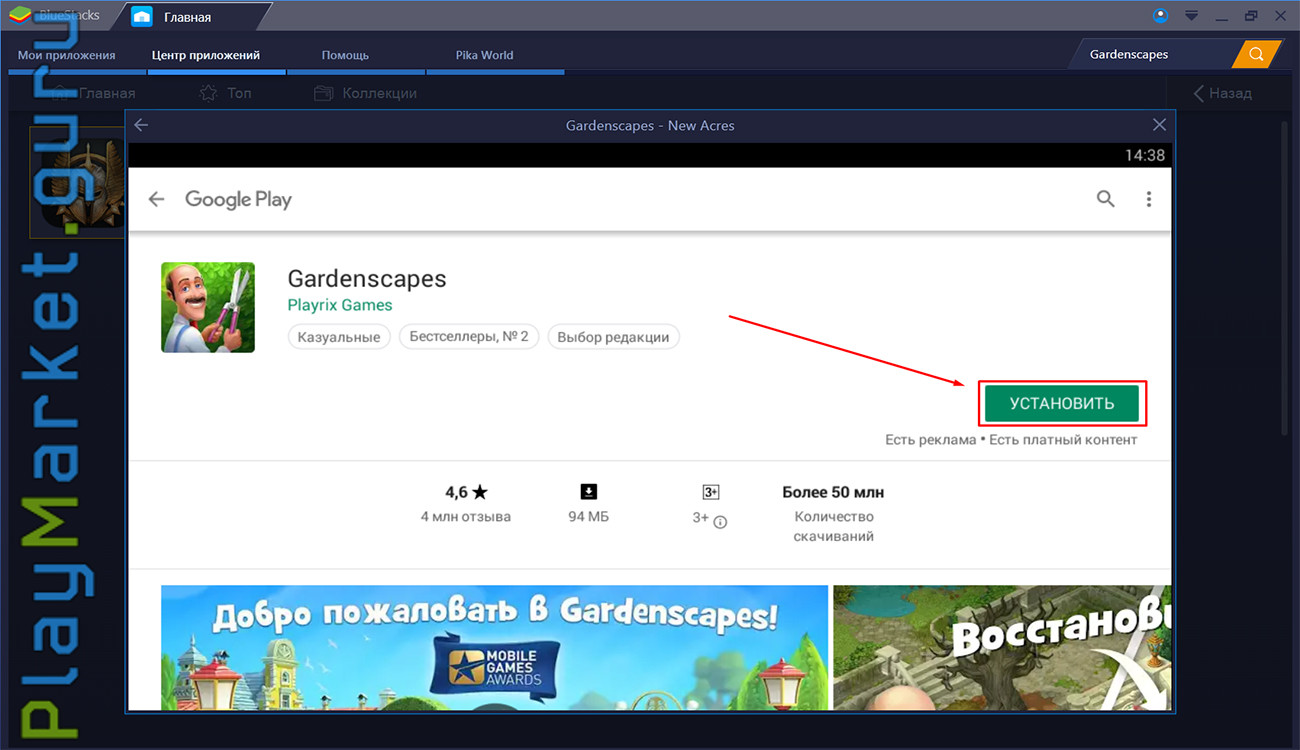
Task: Open the Playrix Games developer link
Action: (x=340, y=305)
